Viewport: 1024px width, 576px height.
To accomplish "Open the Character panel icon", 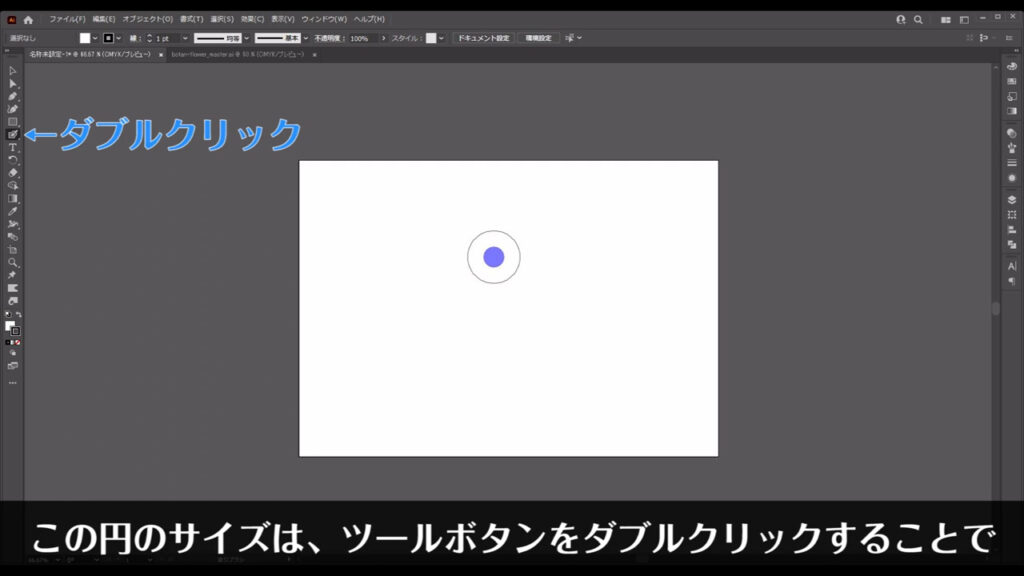I will 1012,266.
